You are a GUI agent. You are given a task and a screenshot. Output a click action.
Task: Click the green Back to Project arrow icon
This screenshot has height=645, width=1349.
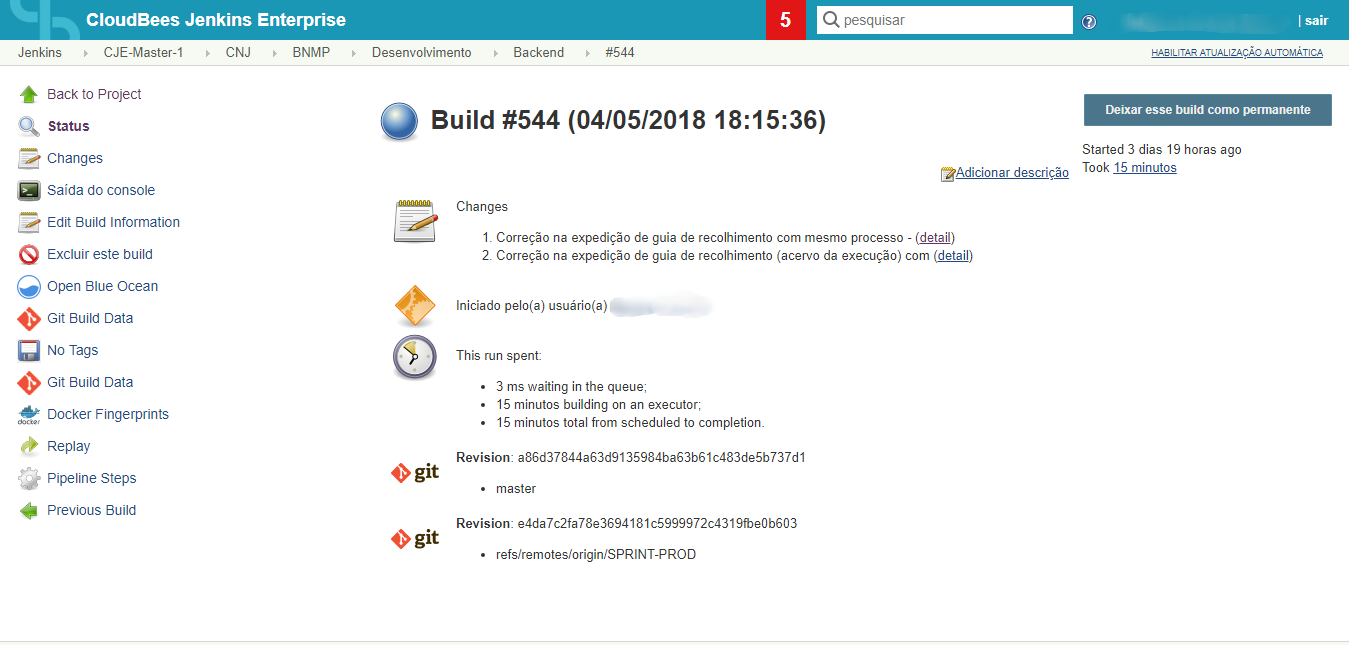coord(29,94)
